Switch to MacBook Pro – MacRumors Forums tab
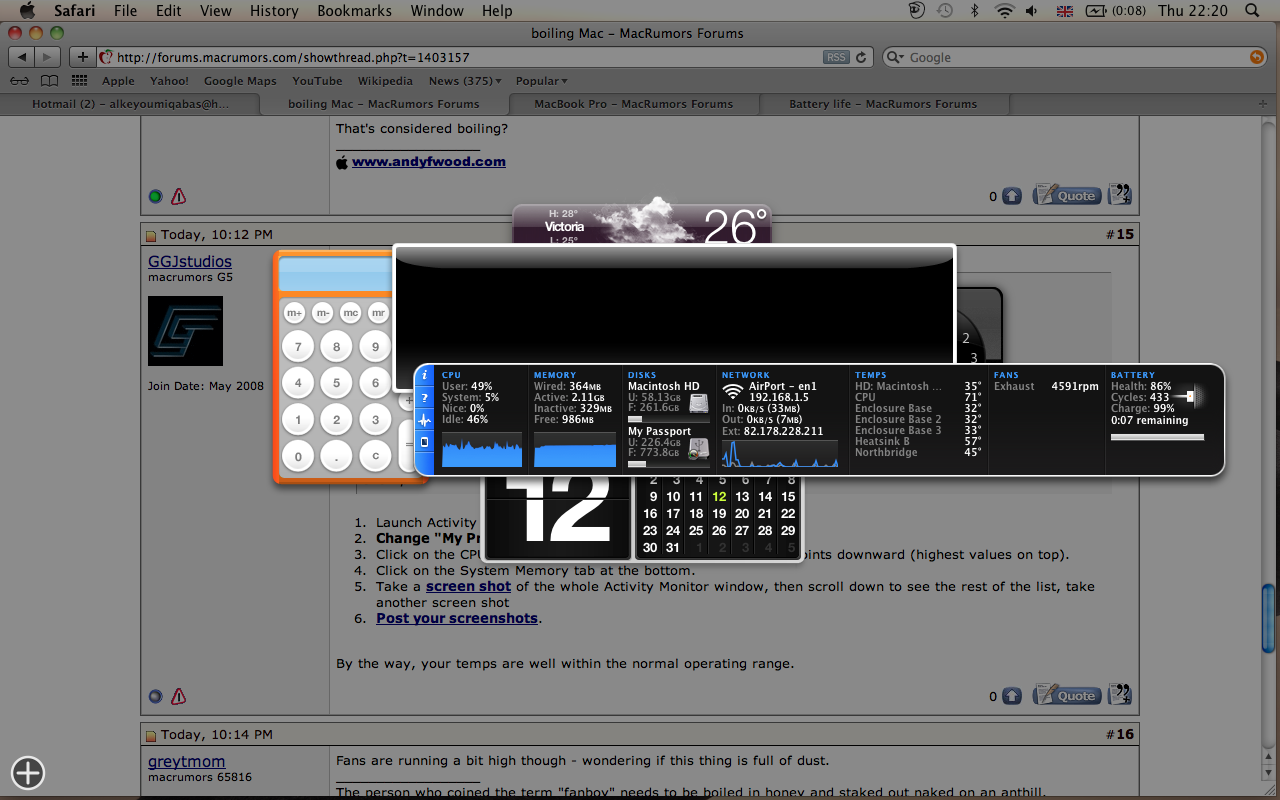The width and height of the screenshot is (1280, 800). click(634, 104)
